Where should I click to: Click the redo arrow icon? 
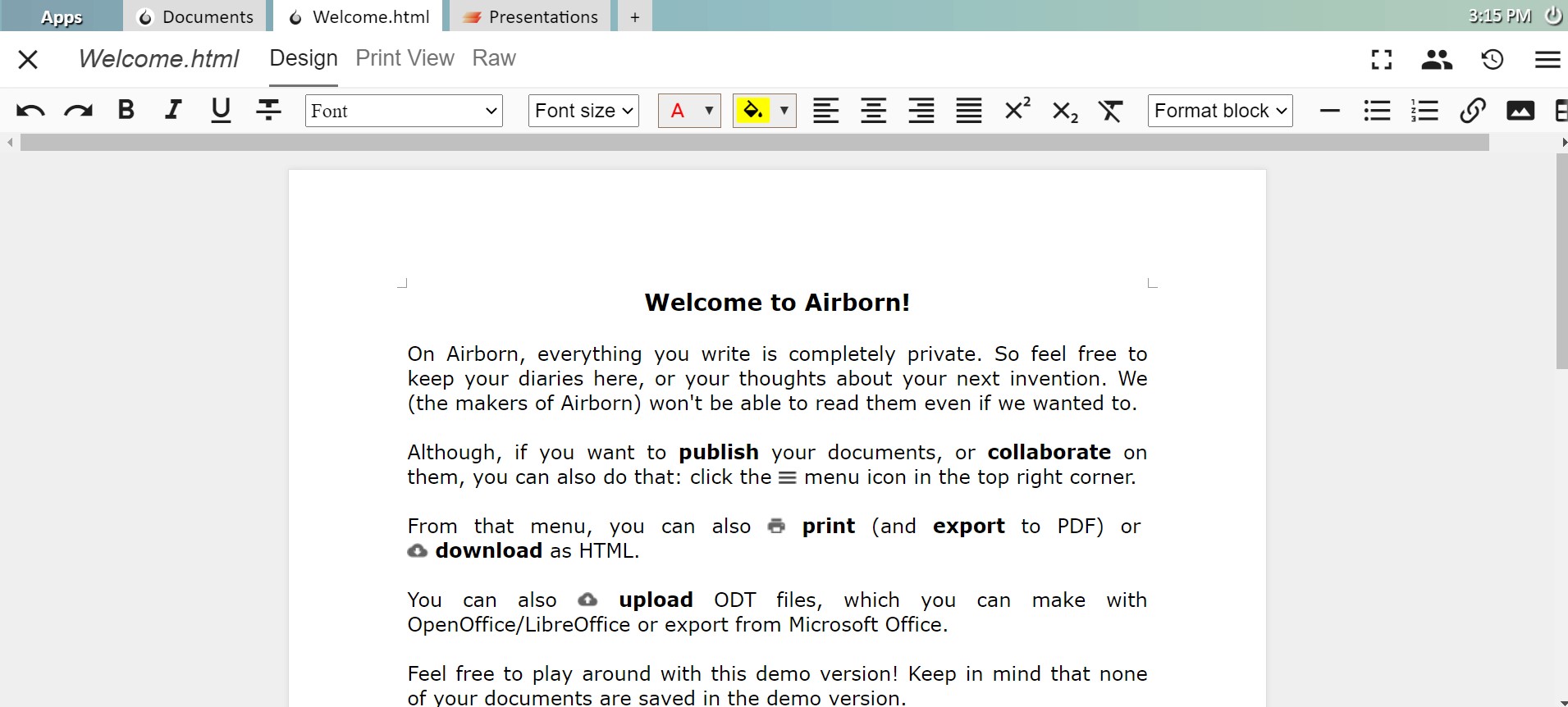tap(79, 111)
